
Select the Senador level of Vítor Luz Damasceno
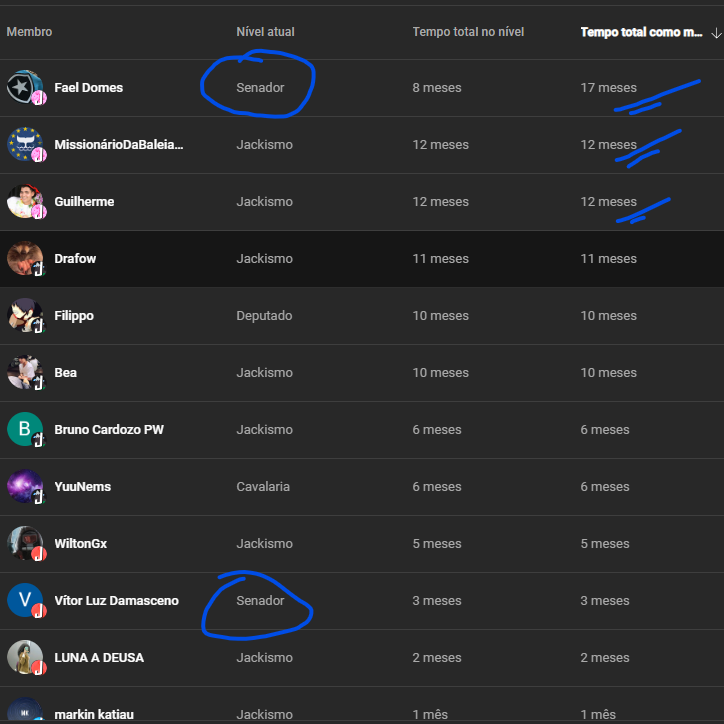pyautogui.click(x=260, y=600)
